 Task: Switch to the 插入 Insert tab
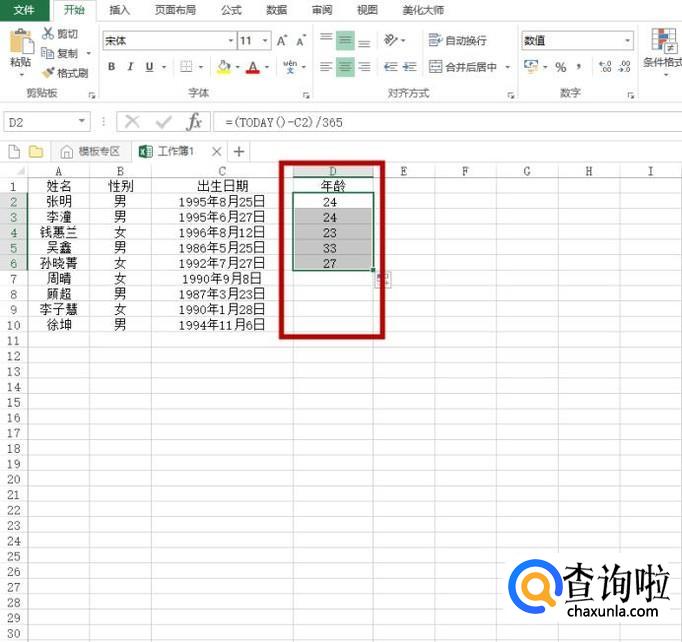pyautogui.click(x=119, y=10)
